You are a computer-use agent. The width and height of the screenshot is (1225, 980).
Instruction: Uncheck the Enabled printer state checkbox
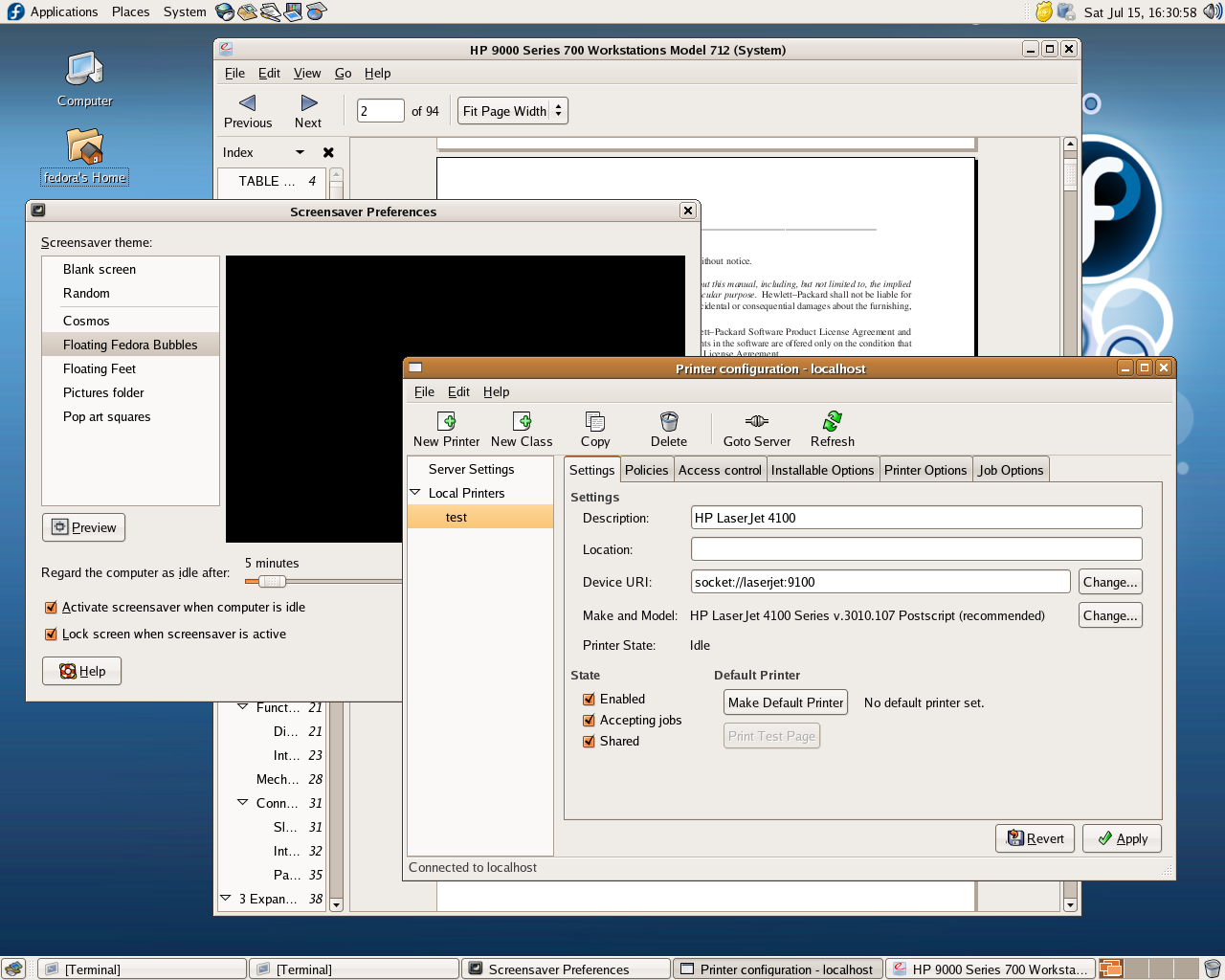[x=589, y=700]
